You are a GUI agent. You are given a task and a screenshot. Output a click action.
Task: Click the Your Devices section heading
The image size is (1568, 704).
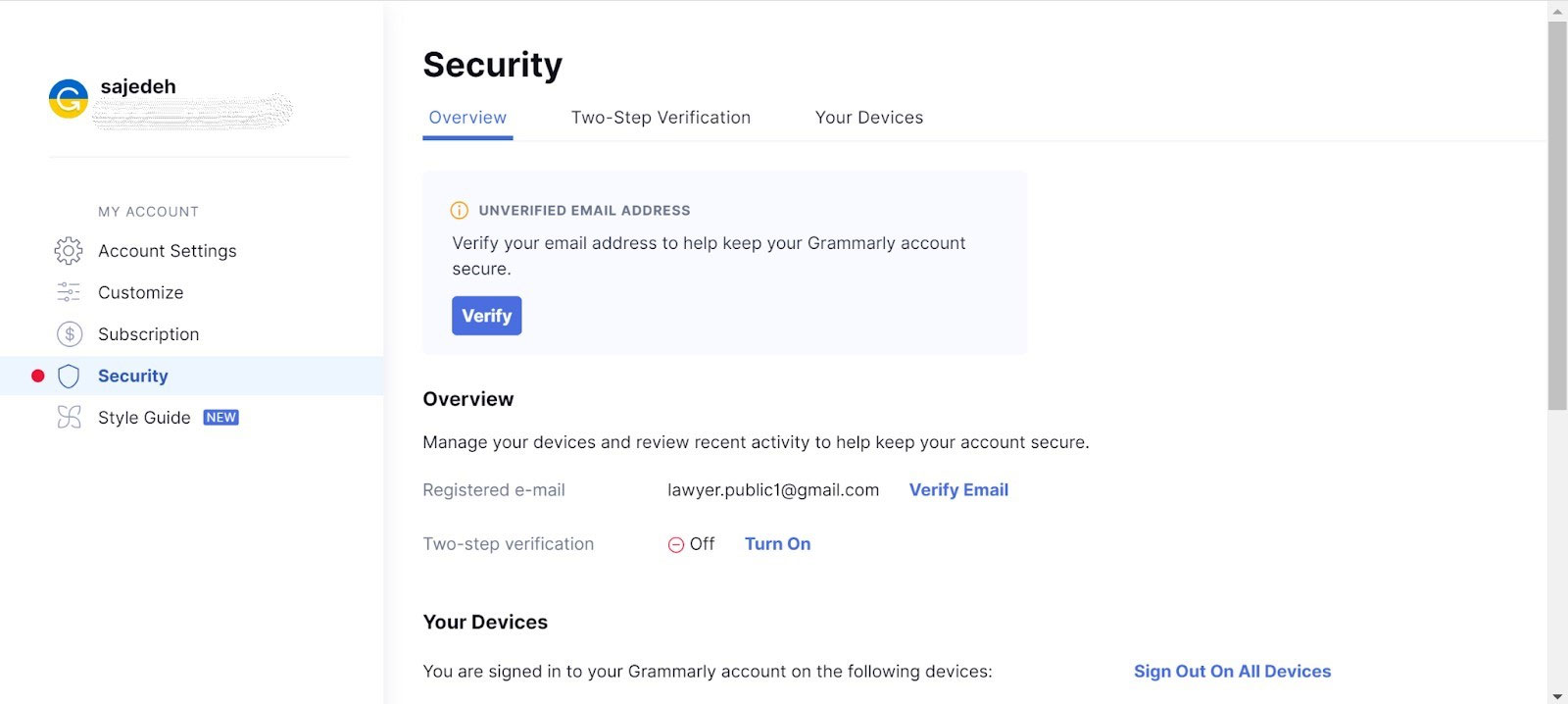click(x=485, y=623)
